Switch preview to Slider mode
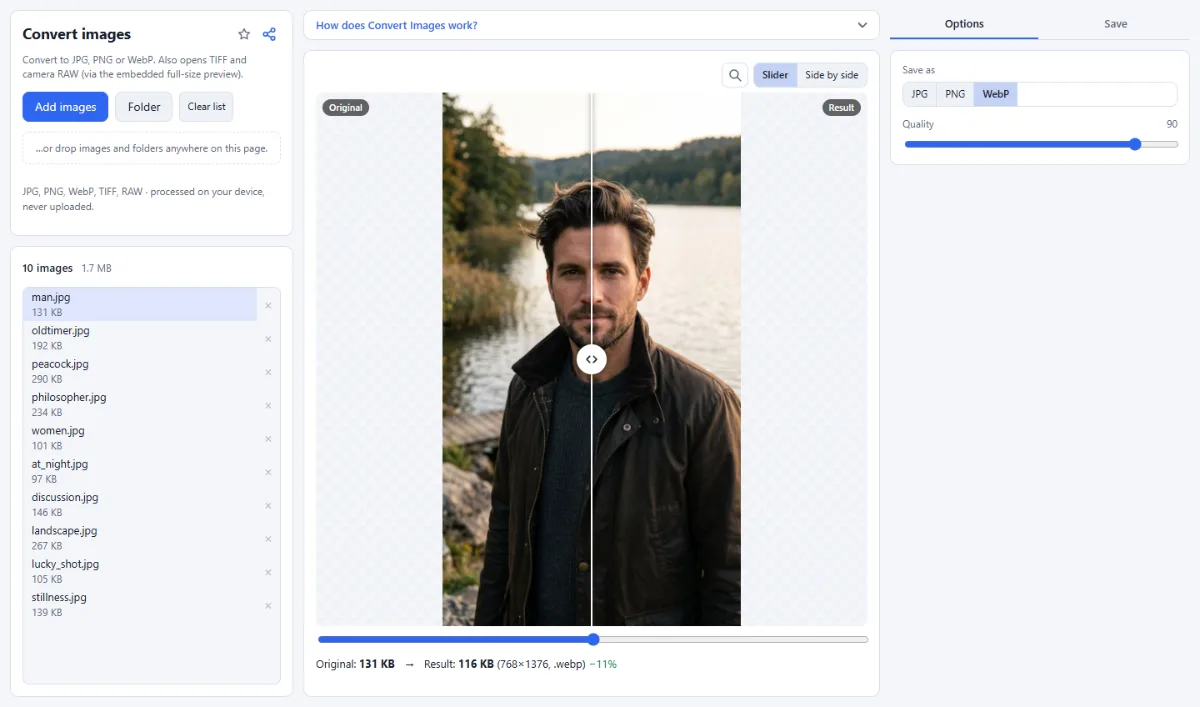1200x707 pixels. [x=775, y=75]
